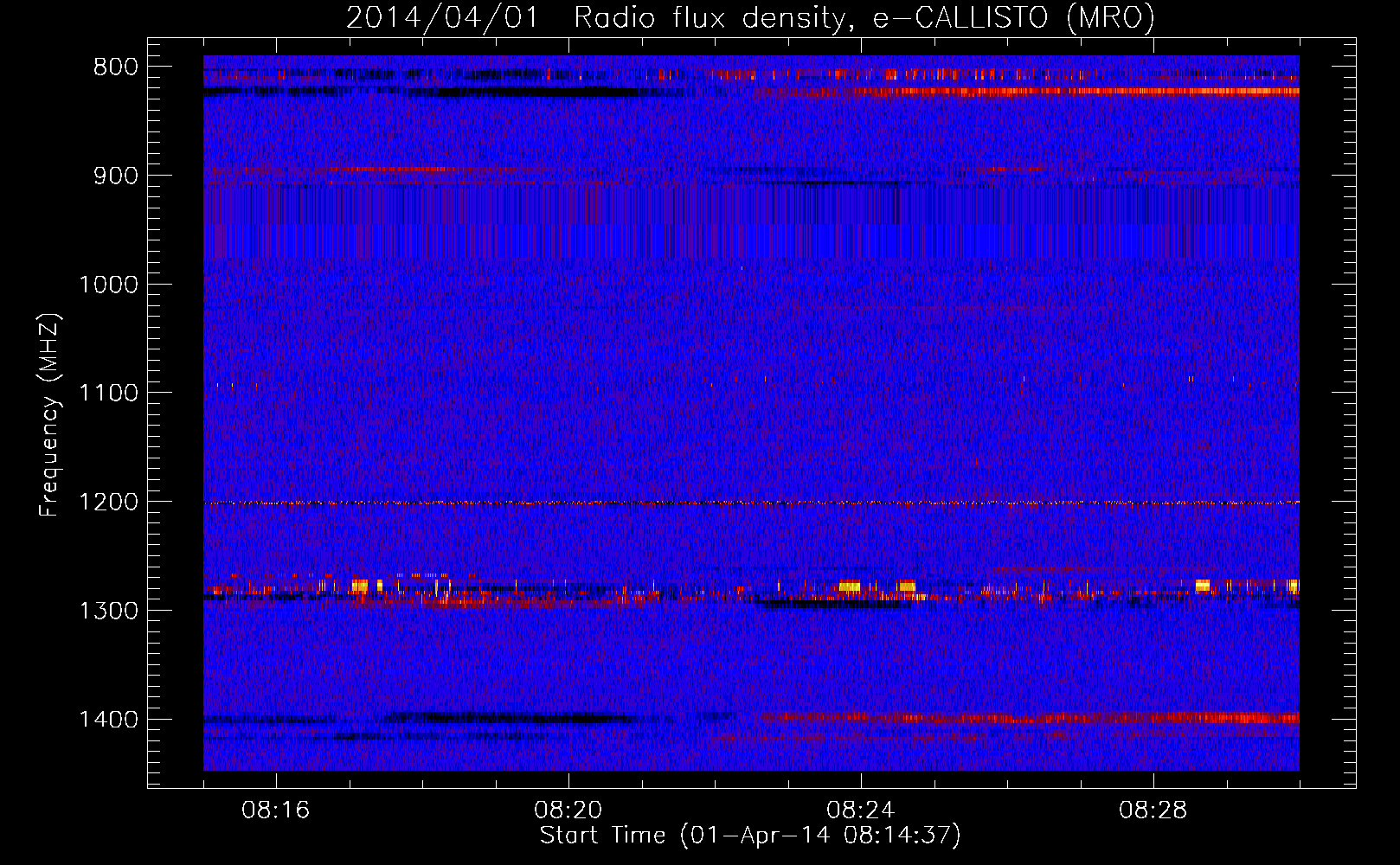Click the 1100 frequency tick label
The image size is (1400, 865).
tap(108, 394)
